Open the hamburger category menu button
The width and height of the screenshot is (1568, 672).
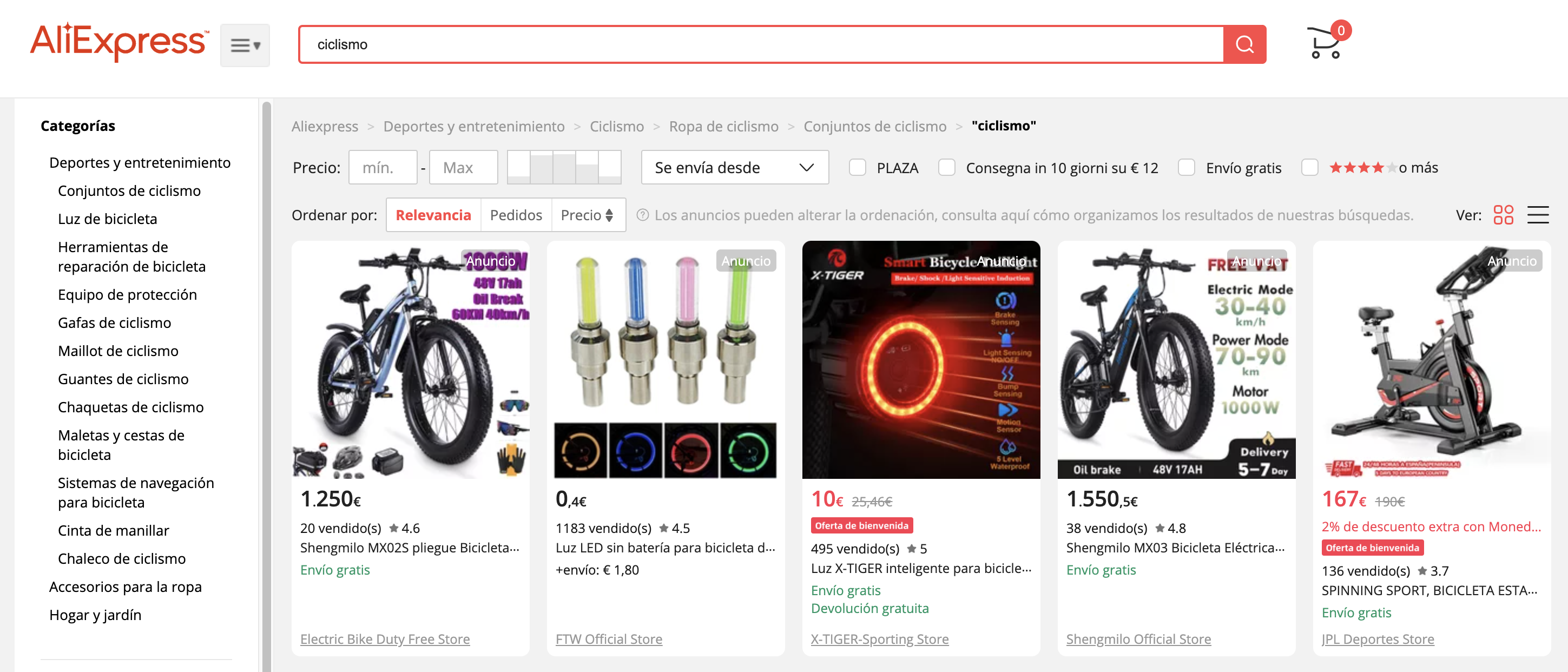click(245, 45)
